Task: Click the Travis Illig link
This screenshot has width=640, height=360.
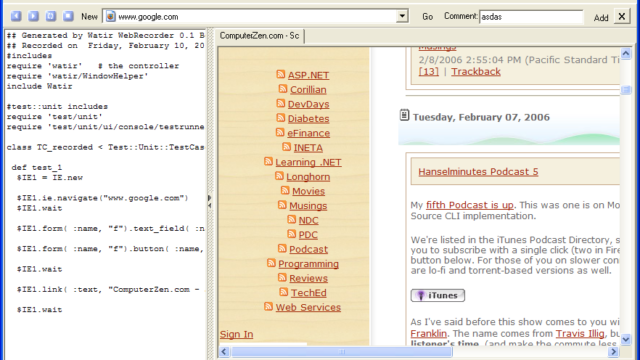Action: click(580, 334)
